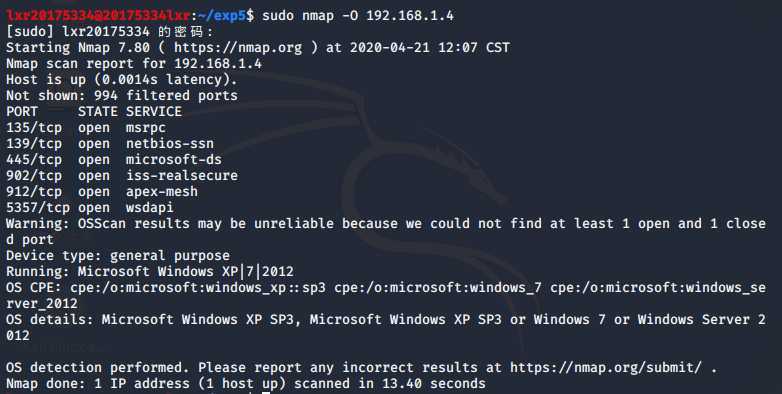The height and width of the screenshot is (394, 782).
Task: Click the 'Device type: general purpose' line
Action: (118, 256)
